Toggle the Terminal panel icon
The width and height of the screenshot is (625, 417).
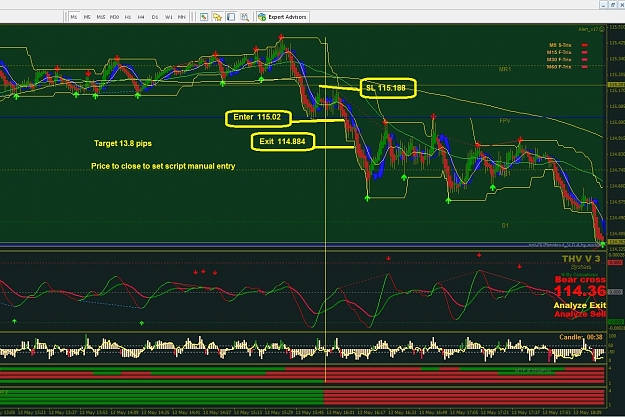[x=231, y=17]
